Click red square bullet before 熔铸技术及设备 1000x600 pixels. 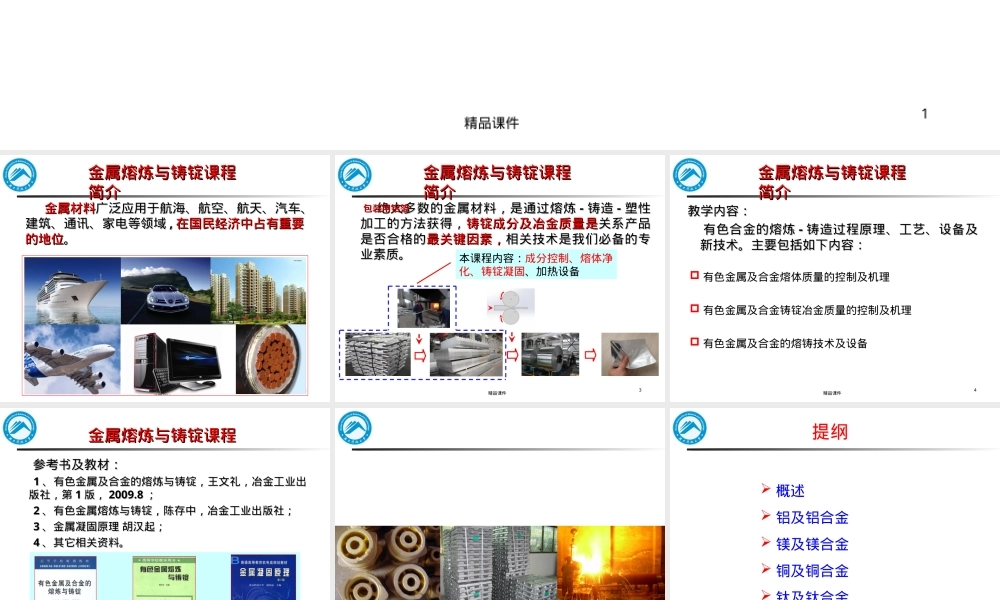pyautogui.click(x=695, y=342)
